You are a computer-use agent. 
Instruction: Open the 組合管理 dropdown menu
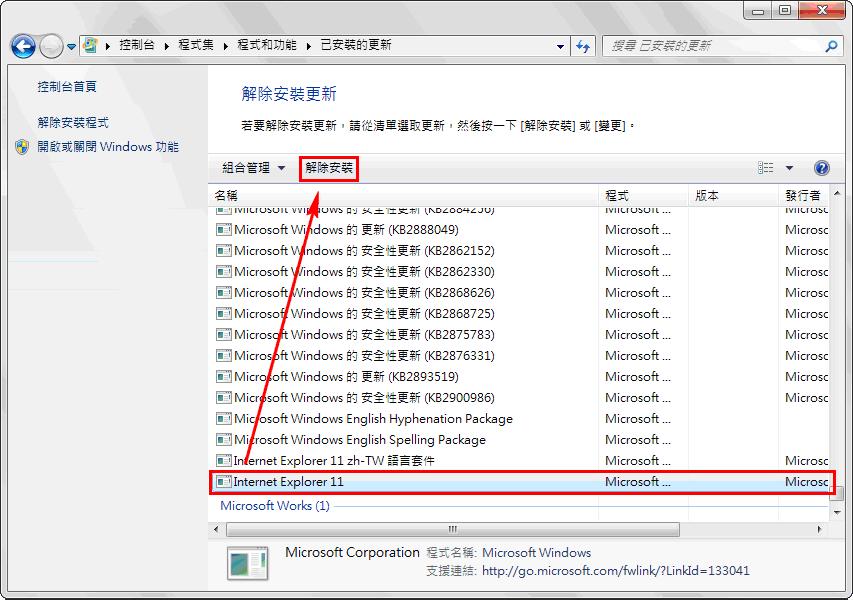[254, 168]
